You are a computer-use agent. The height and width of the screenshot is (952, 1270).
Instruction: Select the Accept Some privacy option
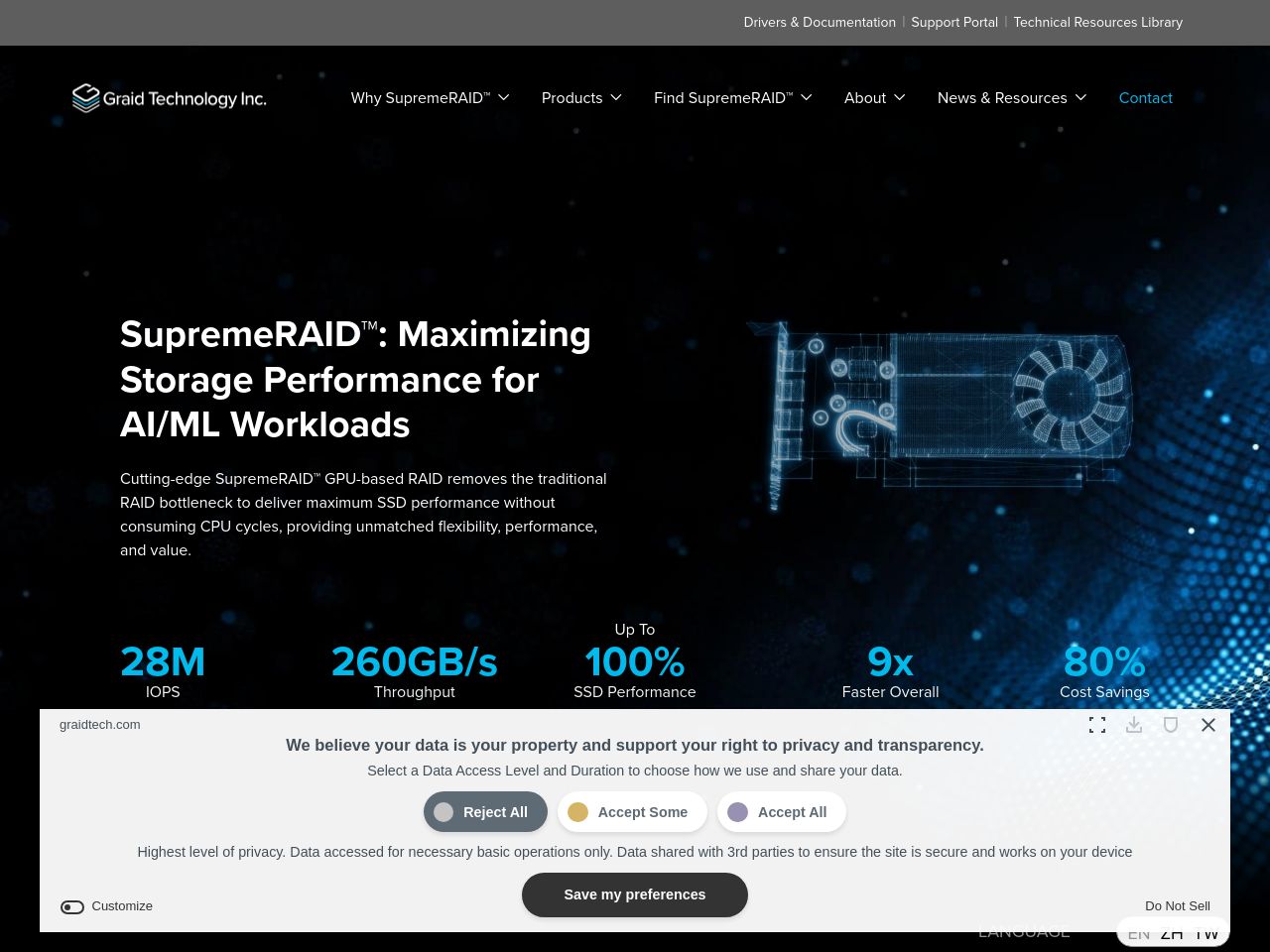(632, 812)
